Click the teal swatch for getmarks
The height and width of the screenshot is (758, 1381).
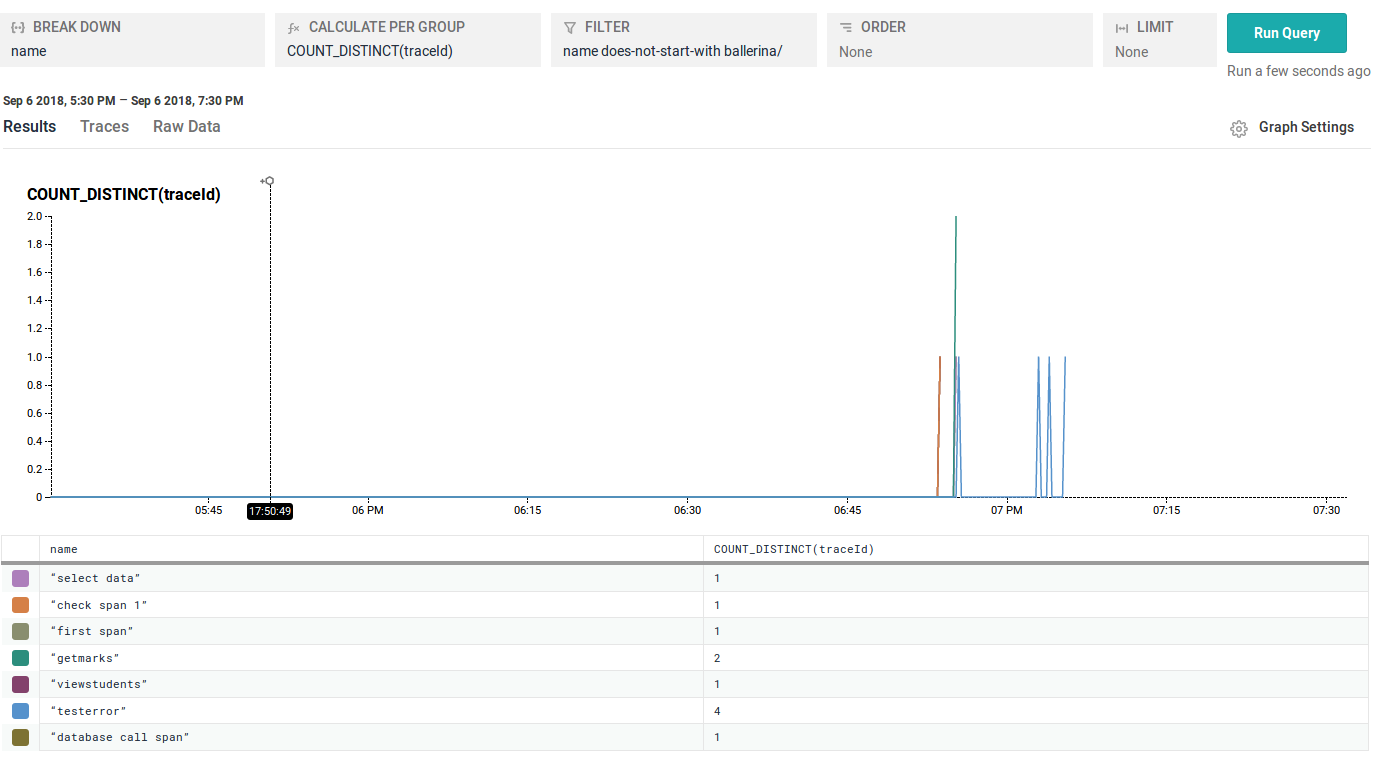[20, 658]
